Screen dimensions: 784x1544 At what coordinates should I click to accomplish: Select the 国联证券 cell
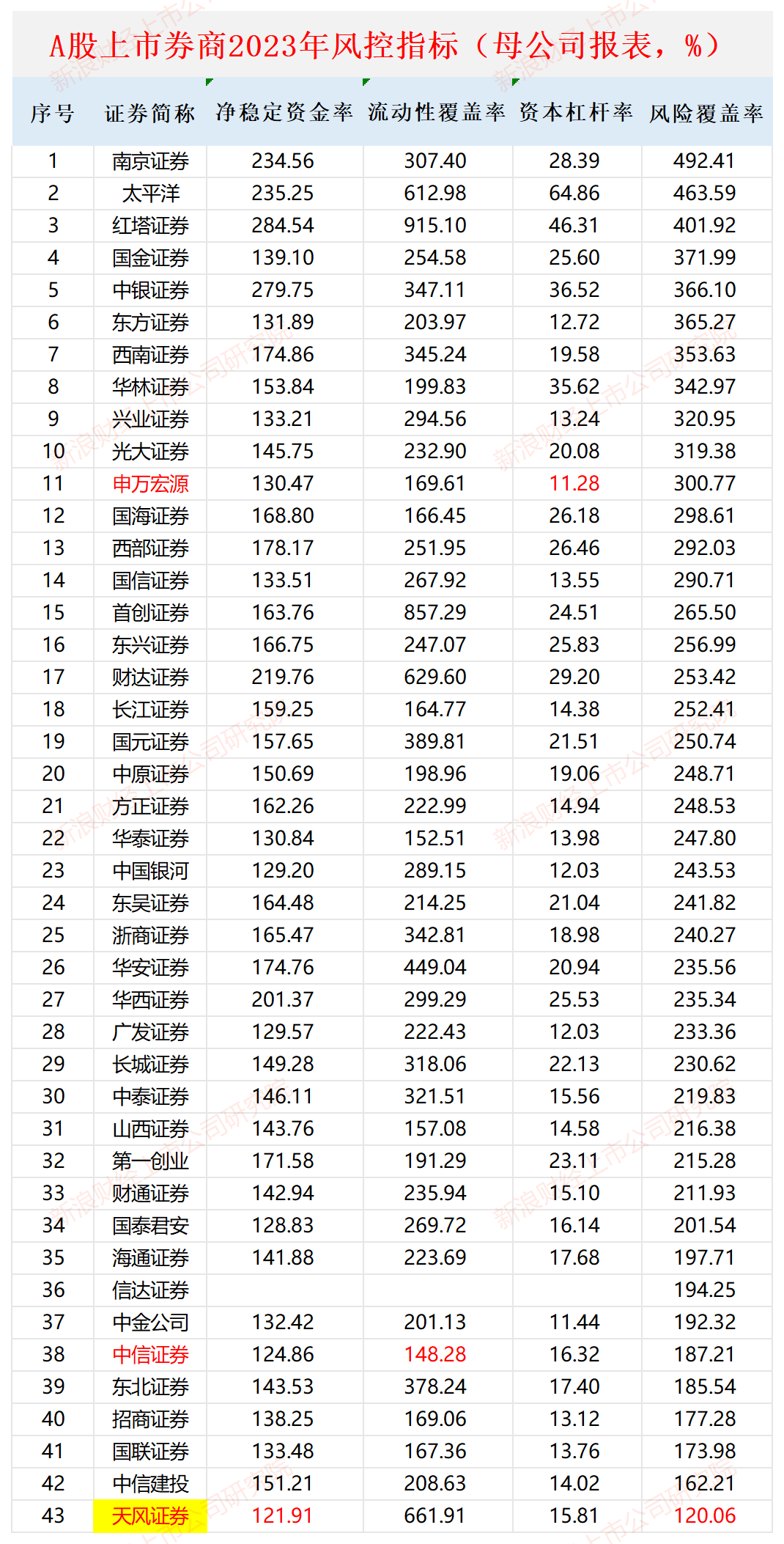150,1452
